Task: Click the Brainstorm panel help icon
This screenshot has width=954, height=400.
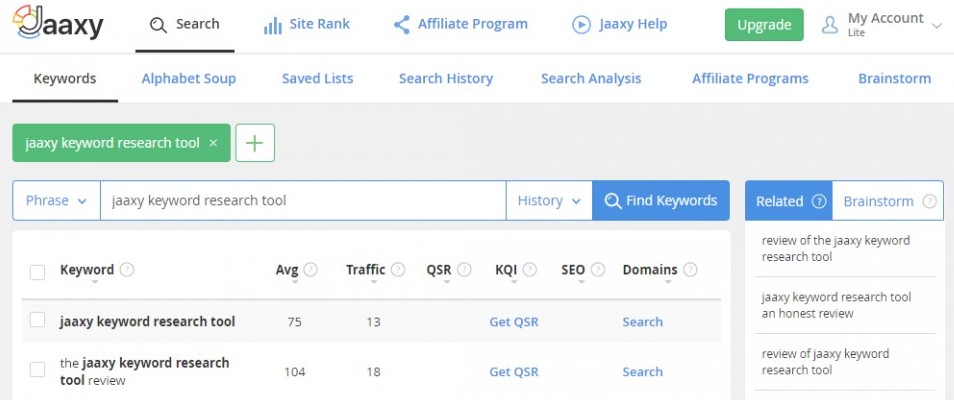Action: click(929, 202)
